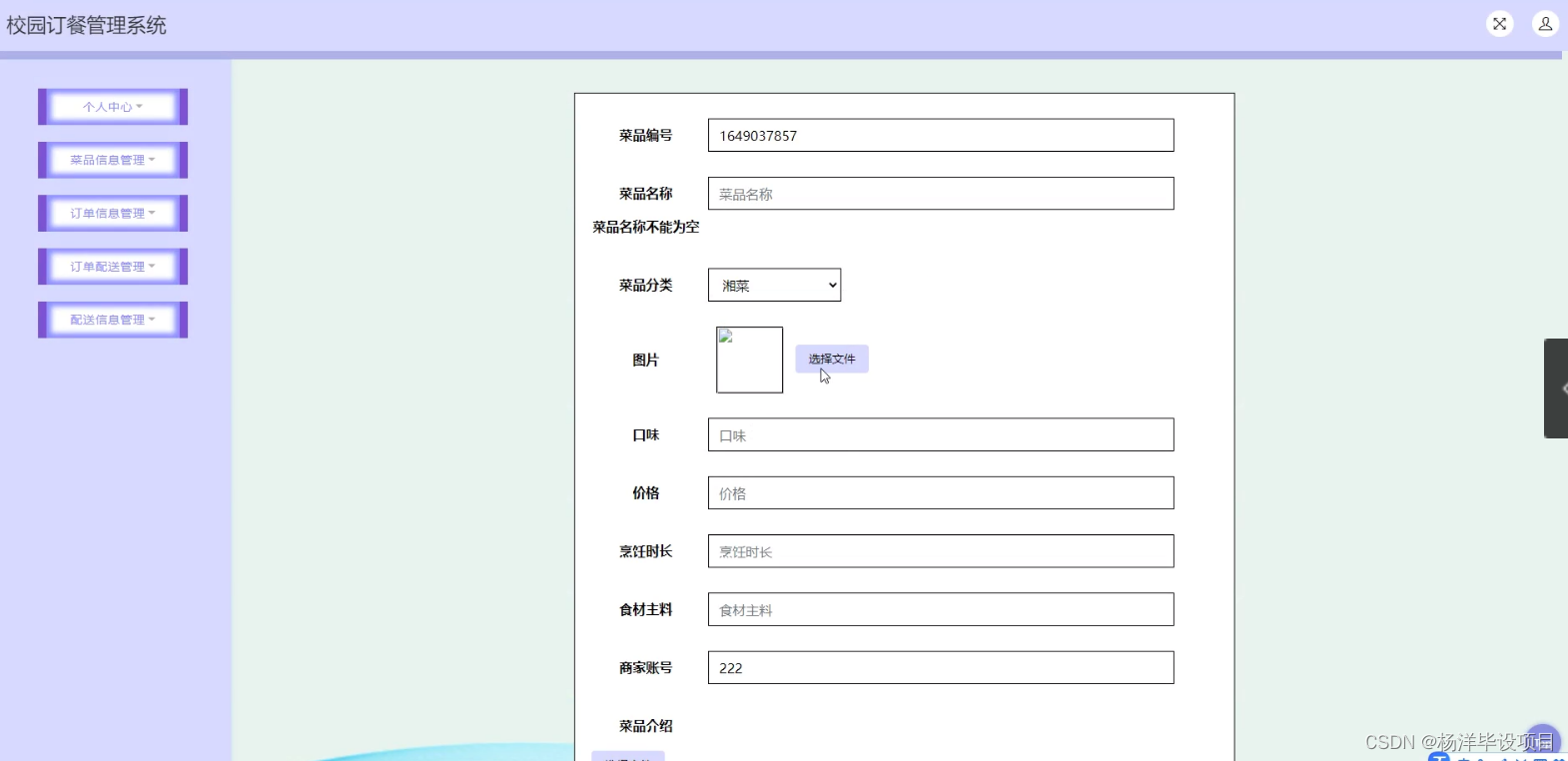Focus the 菜品编号 field with 1649037857
Screen dimensions: 1568x761
pos(941,136)
